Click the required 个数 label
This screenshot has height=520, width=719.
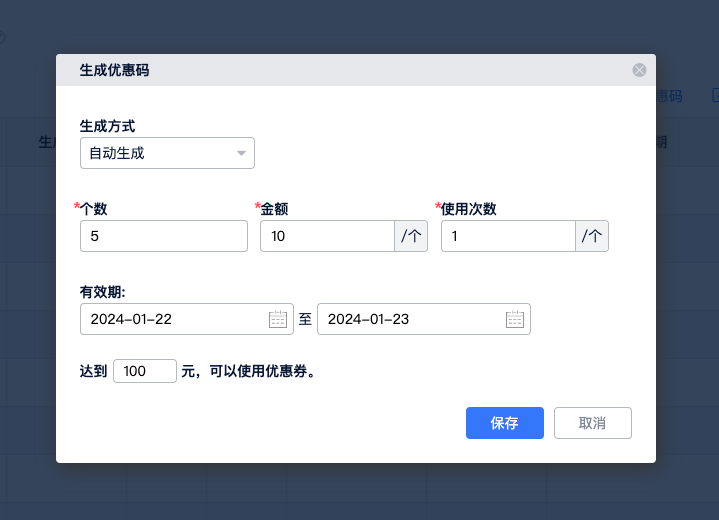coord(93,209)
